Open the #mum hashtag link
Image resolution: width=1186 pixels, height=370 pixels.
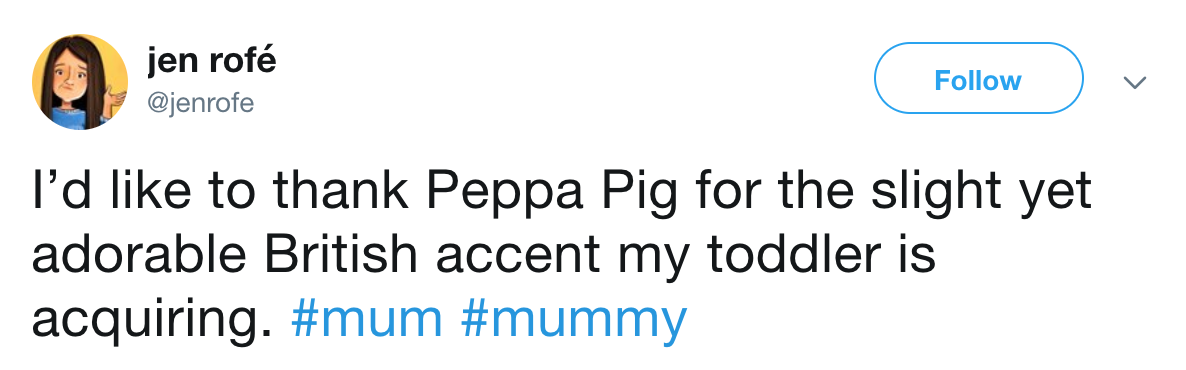(x=367, y=321)
